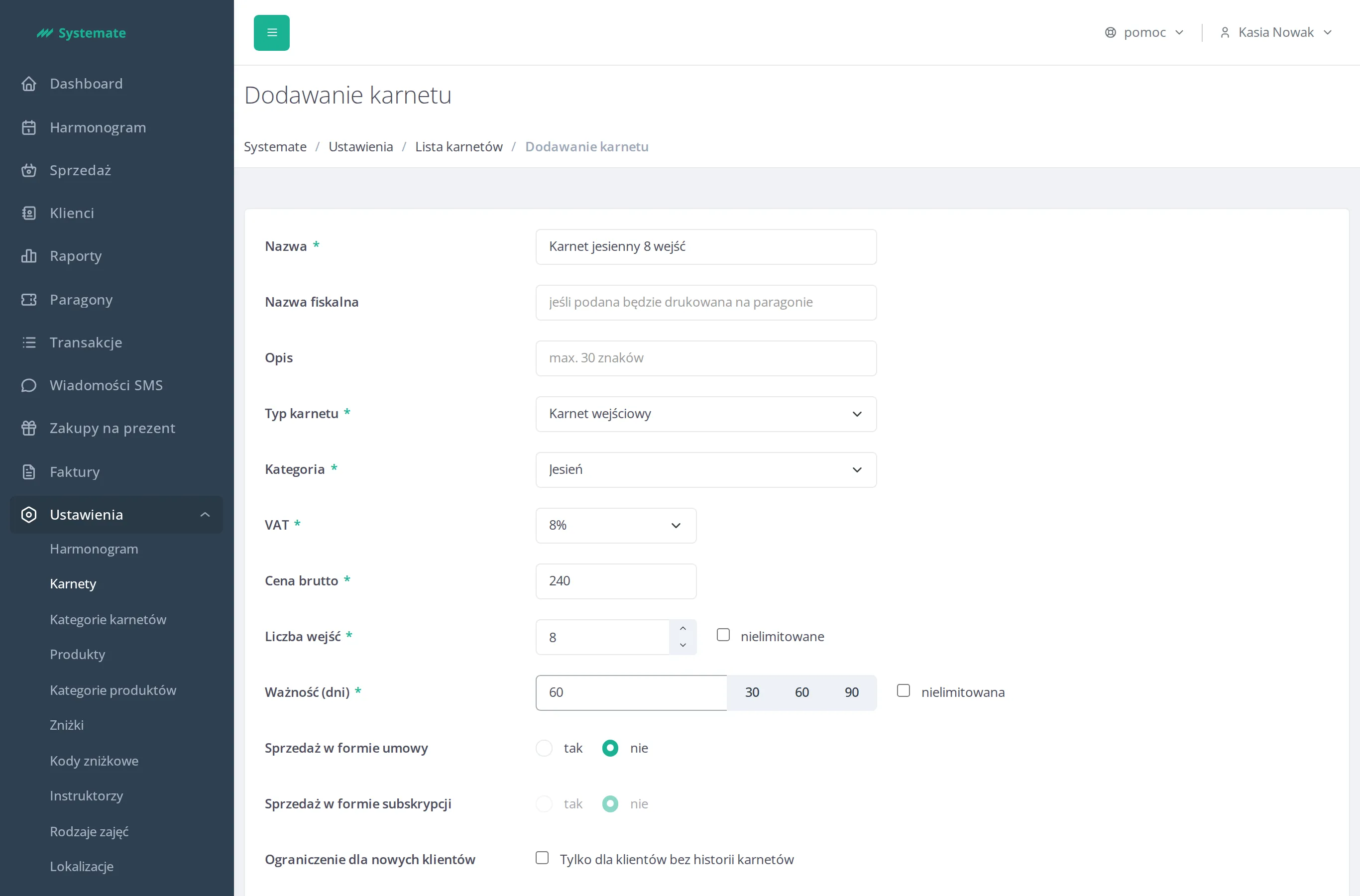Screen dimensions: 1360x896
Task: Click the Faktury document icon
Action: 28,472
